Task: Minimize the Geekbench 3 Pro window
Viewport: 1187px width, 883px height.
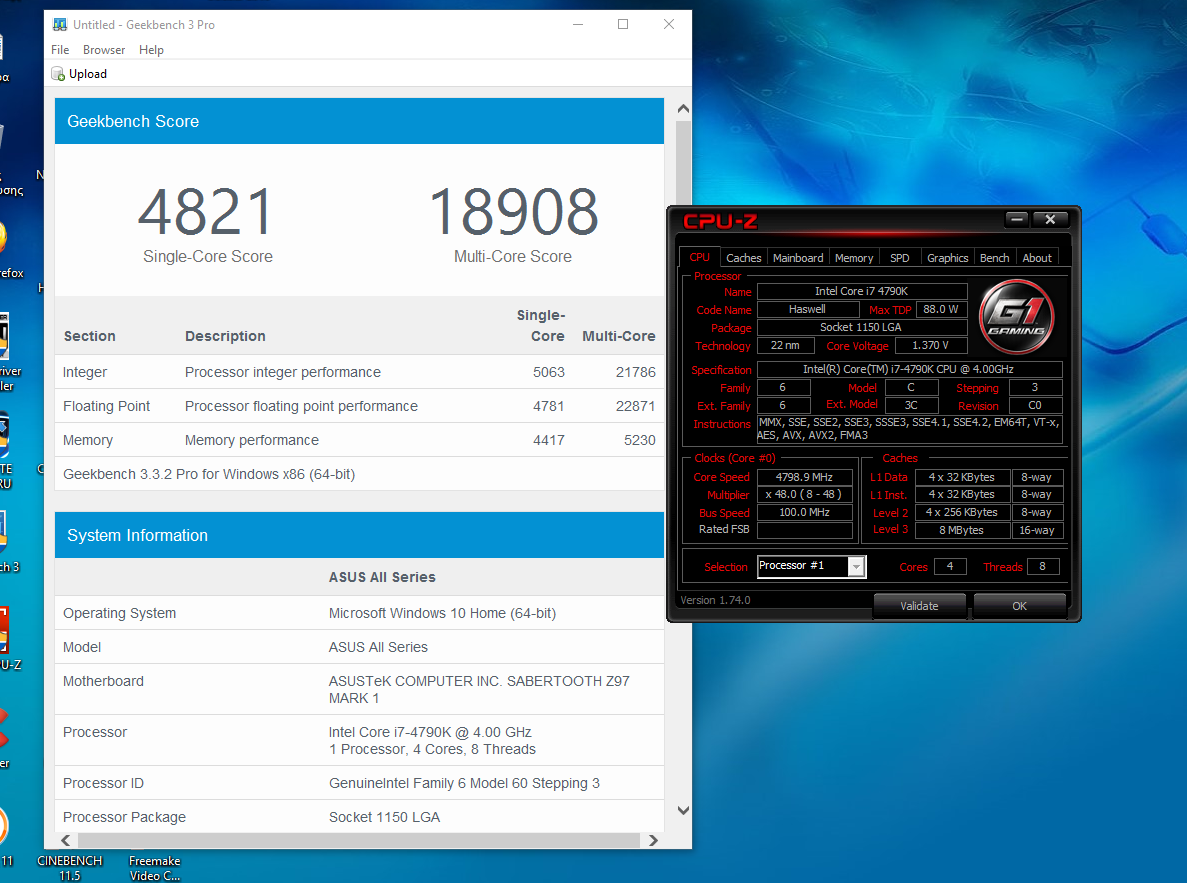Action: pyautogui.click(x=578, y=24)
